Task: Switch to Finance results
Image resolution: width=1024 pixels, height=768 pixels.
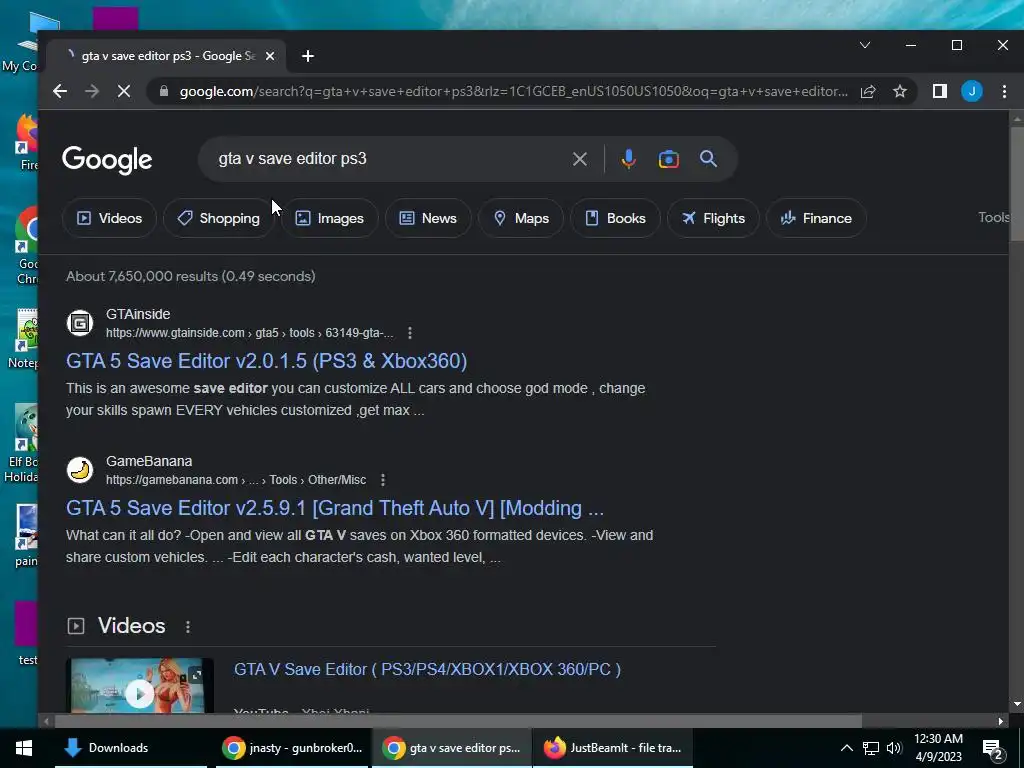Action: pyautogui.click(x=816, y=218)
